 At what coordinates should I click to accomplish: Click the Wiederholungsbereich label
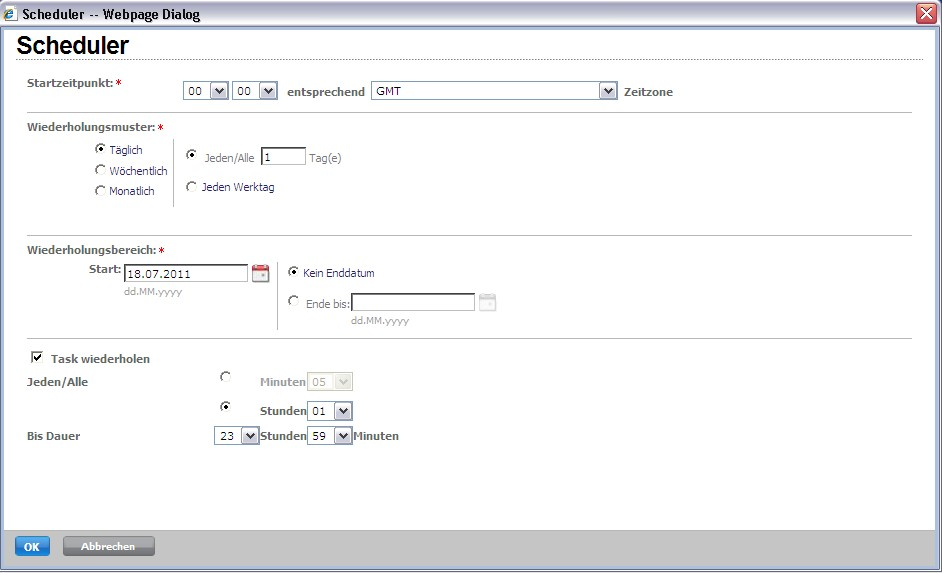pos(92,250)
